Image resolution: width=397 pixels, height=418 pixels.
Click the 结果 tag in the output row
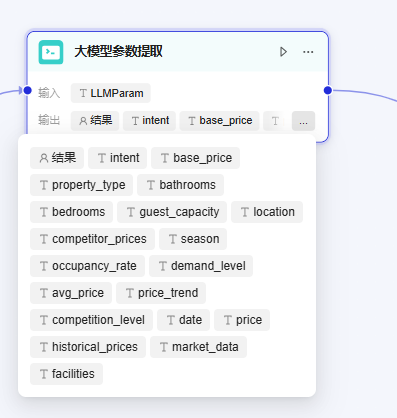pyautogui.click(x=95, y=121)
